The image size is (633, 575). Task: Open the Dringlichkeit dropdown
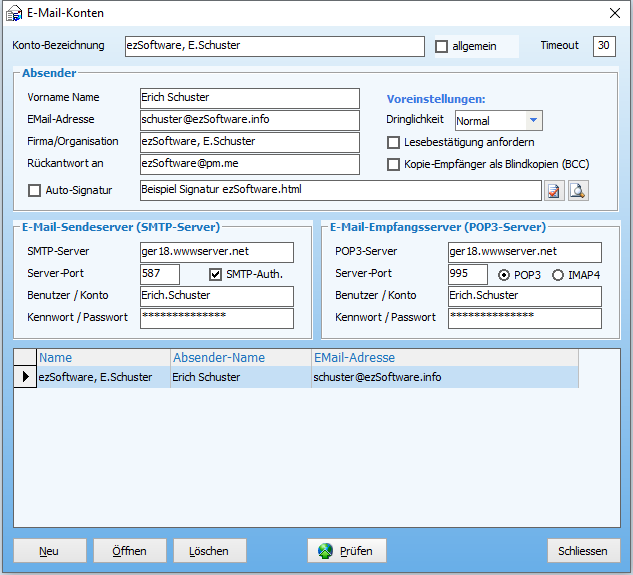[533, 121]
